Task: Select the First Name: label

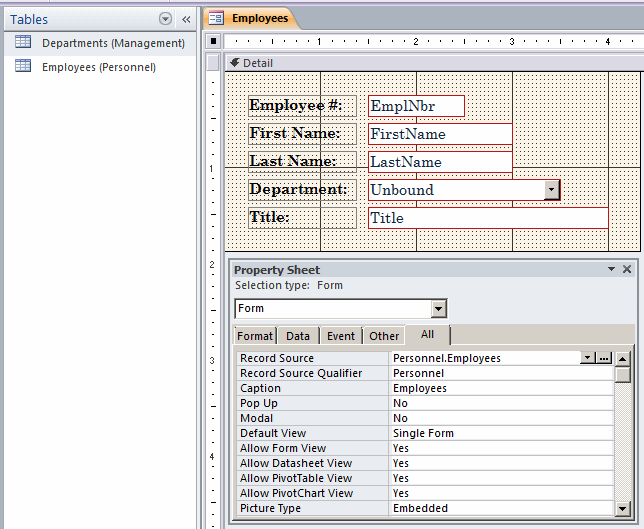Action: pyautogui.click(x=302, y=134)
